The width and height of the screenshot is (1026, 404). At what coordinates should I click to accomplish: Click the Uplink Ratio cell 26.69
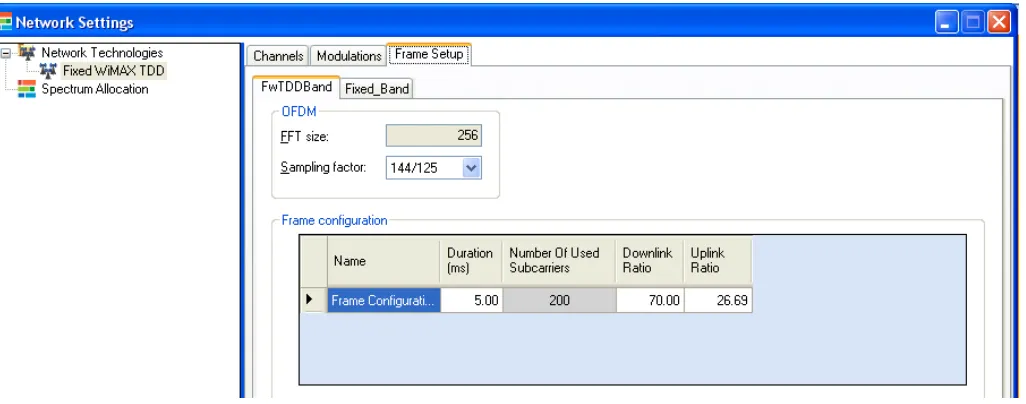718,301
